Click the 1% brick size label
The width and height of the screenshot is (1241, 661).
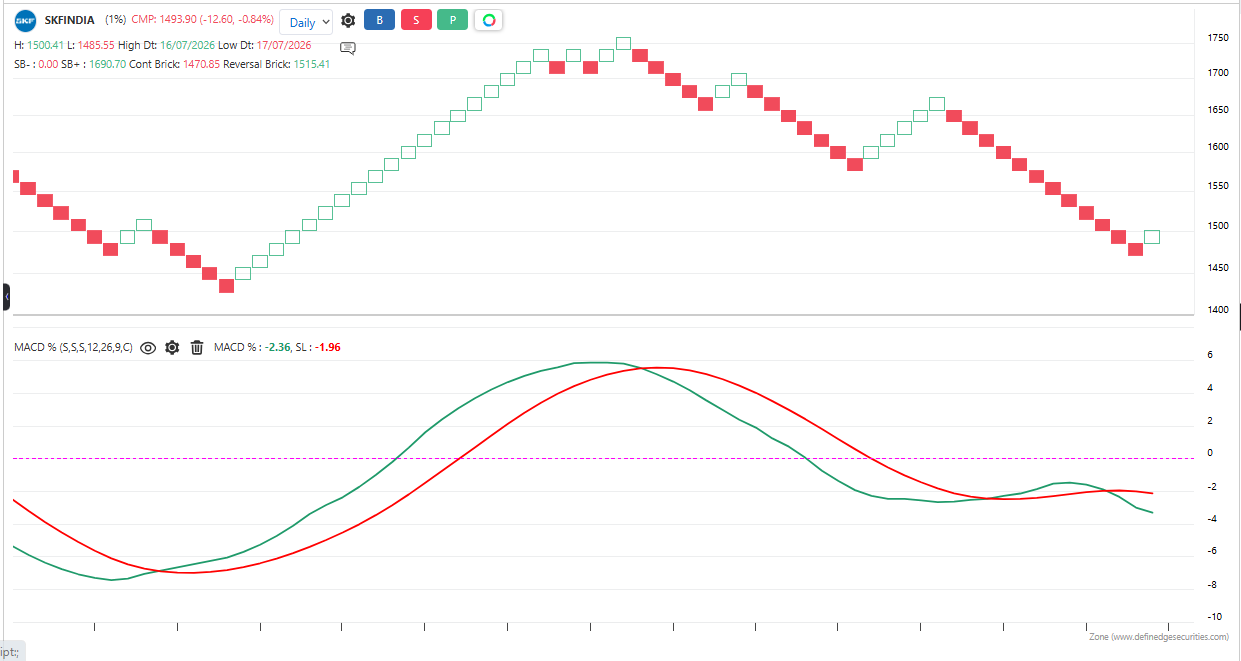click(x=115, y=20)
